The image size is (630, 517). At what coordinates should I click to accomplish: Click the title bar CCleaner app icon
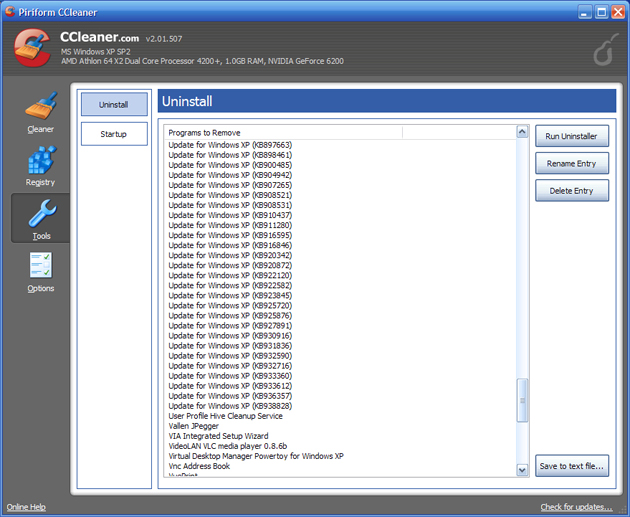[x=10, y=12]
